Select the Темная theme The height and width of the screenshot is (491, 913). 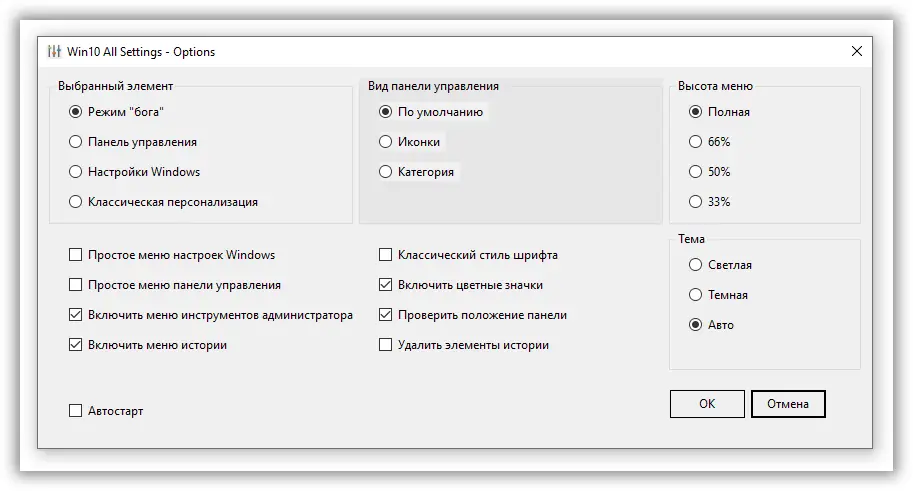tap(696, 295)
